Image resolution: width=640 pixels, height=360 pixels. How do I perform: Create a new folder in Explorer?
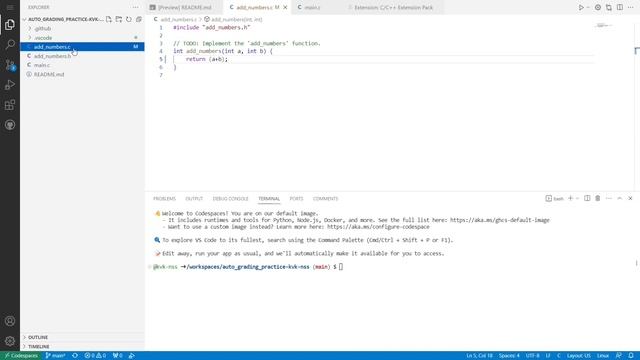(x=119, y=19)
